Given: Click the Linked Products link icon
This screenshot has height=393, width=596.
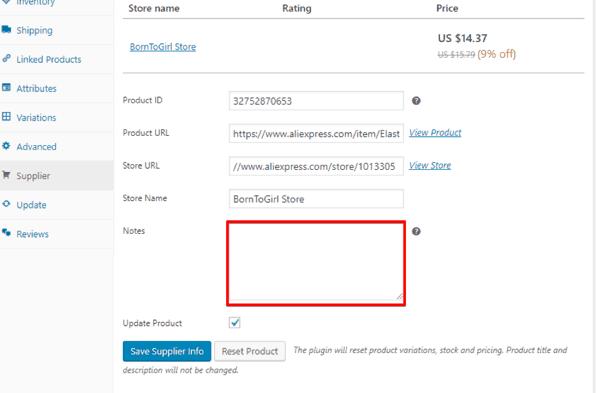Looking at the screenshot, I should coord(6,59).
